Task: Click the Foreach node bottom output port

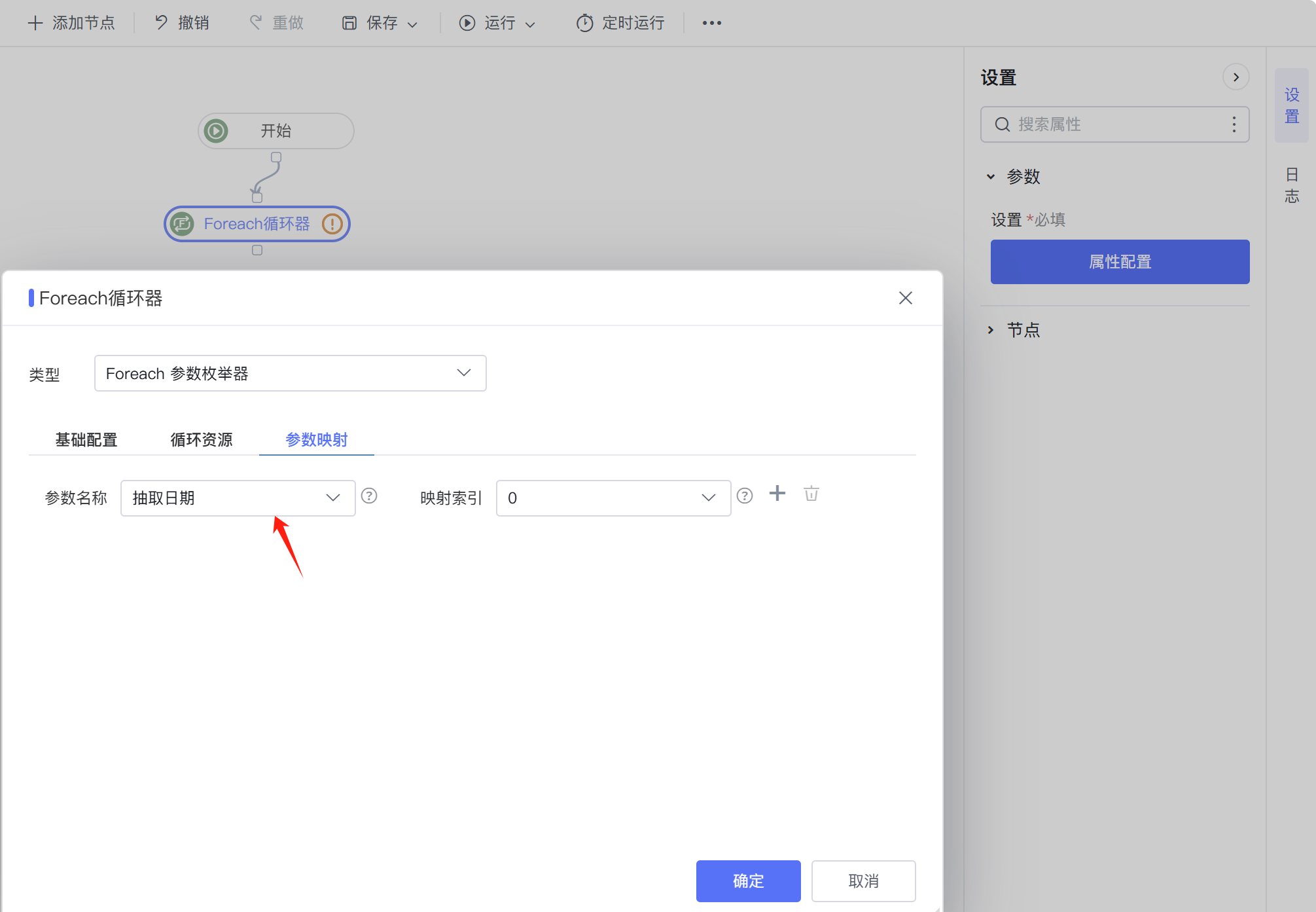Action: [257, 250]
